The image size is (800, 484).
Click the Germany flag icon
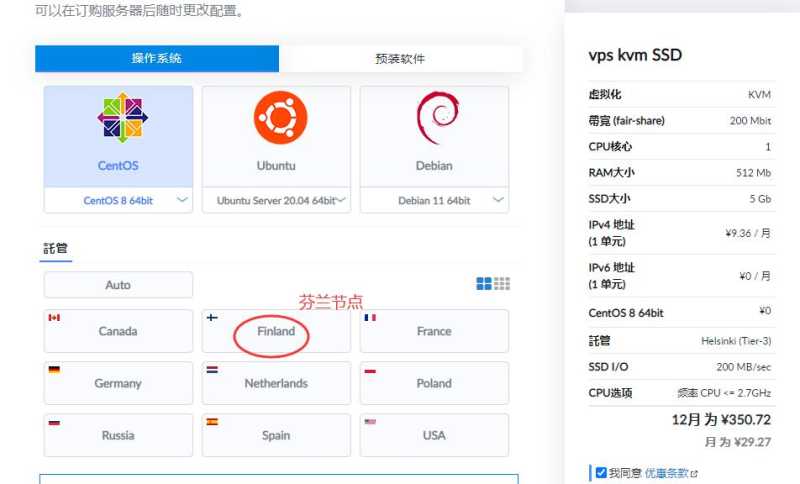pos(54,370)
